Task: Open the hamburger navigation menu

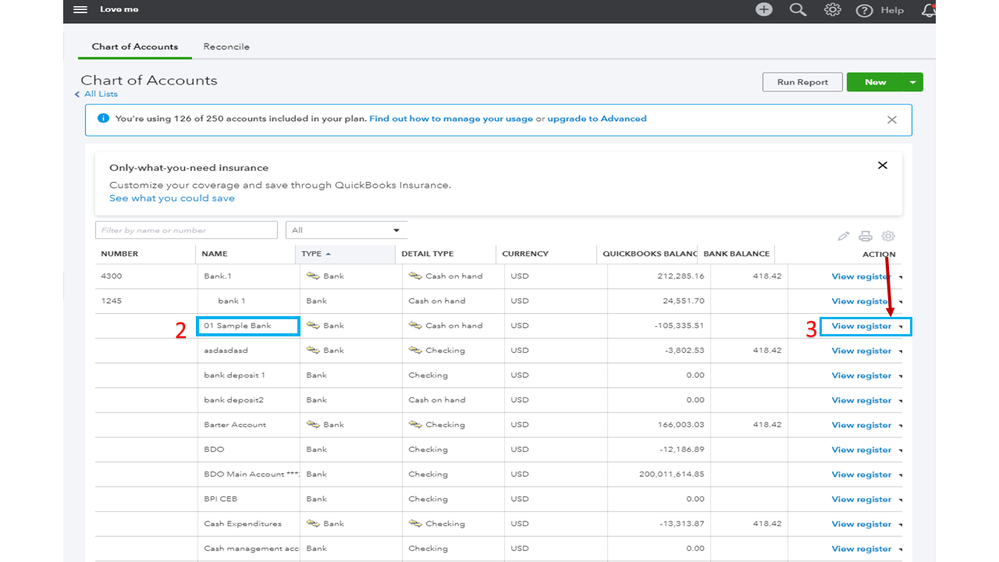Action: [x=80, y=10]
